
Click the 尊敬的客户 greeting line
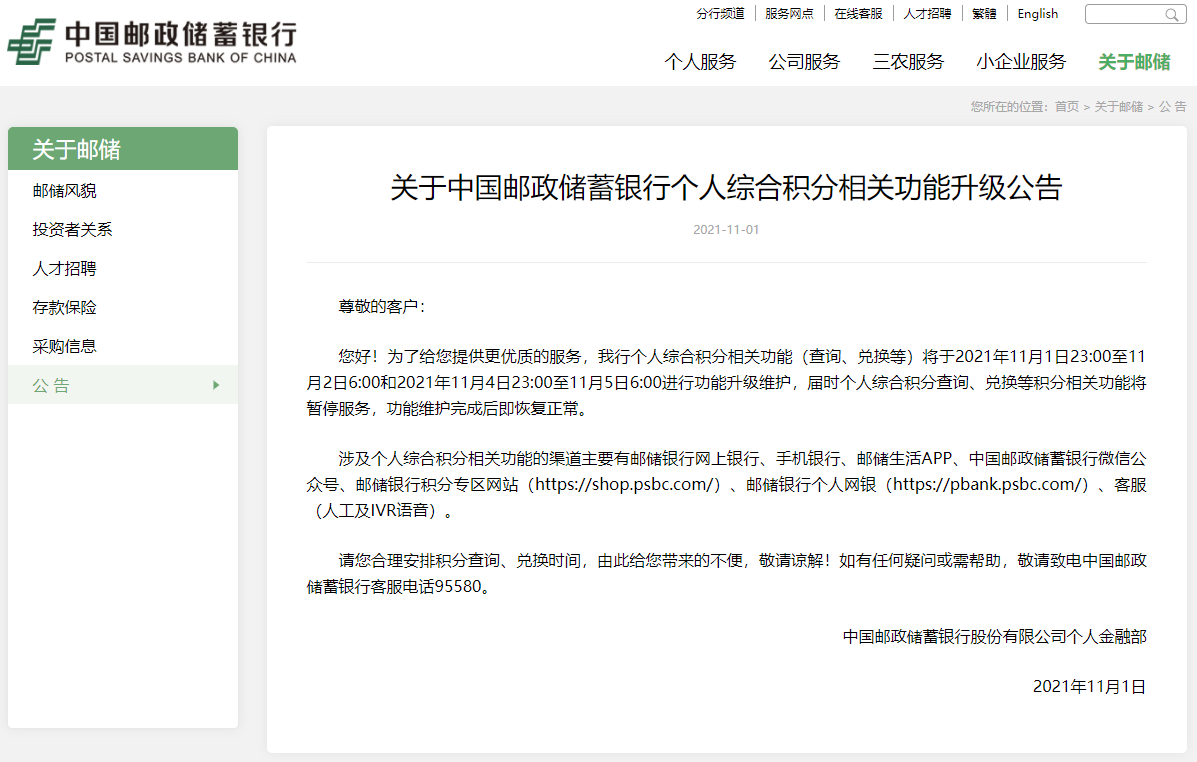click(x=382, y=307)
